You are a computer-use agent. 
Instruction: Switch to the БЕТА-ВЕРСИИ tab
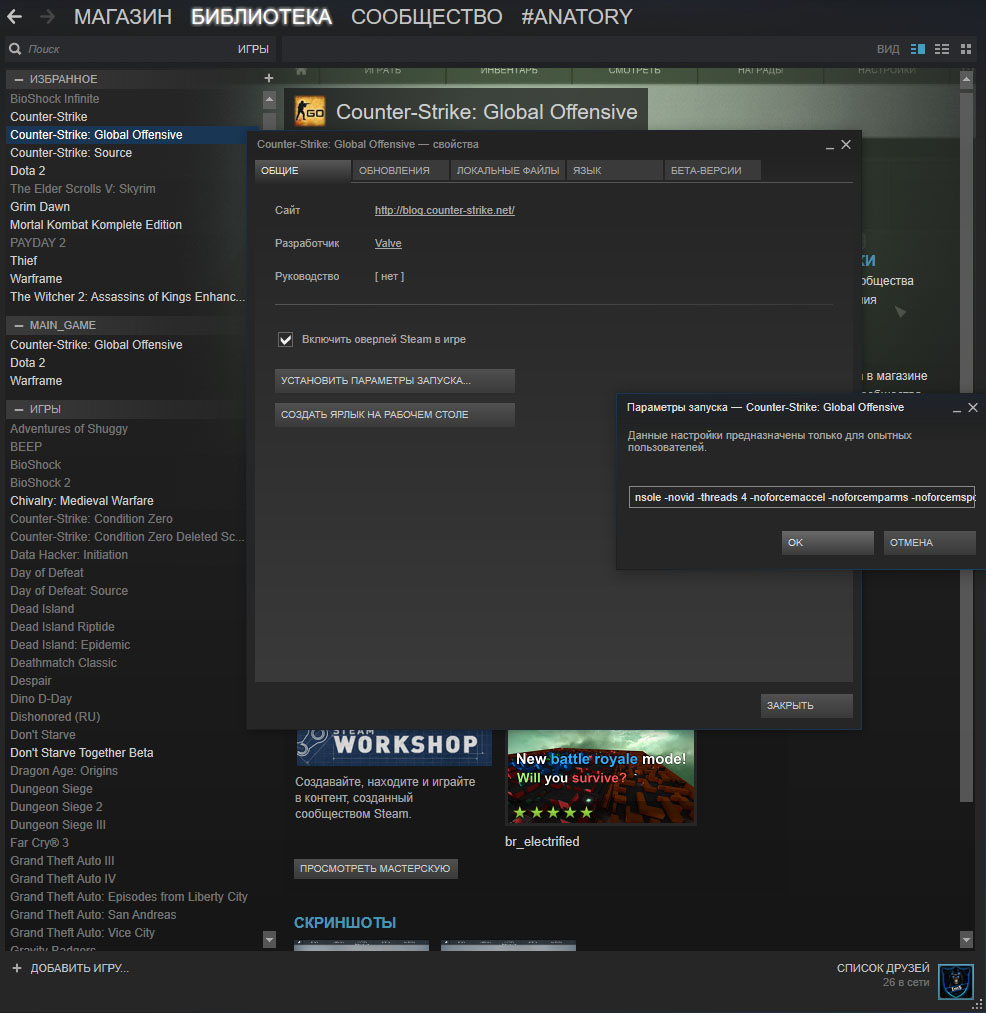point(713,171)
